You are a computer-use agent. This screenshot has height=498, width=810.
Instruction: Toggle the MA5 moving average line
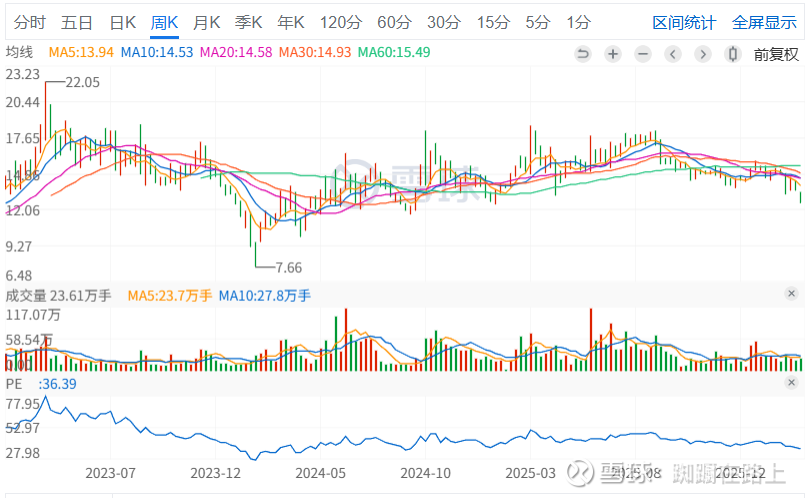click(x=80, y=52)
